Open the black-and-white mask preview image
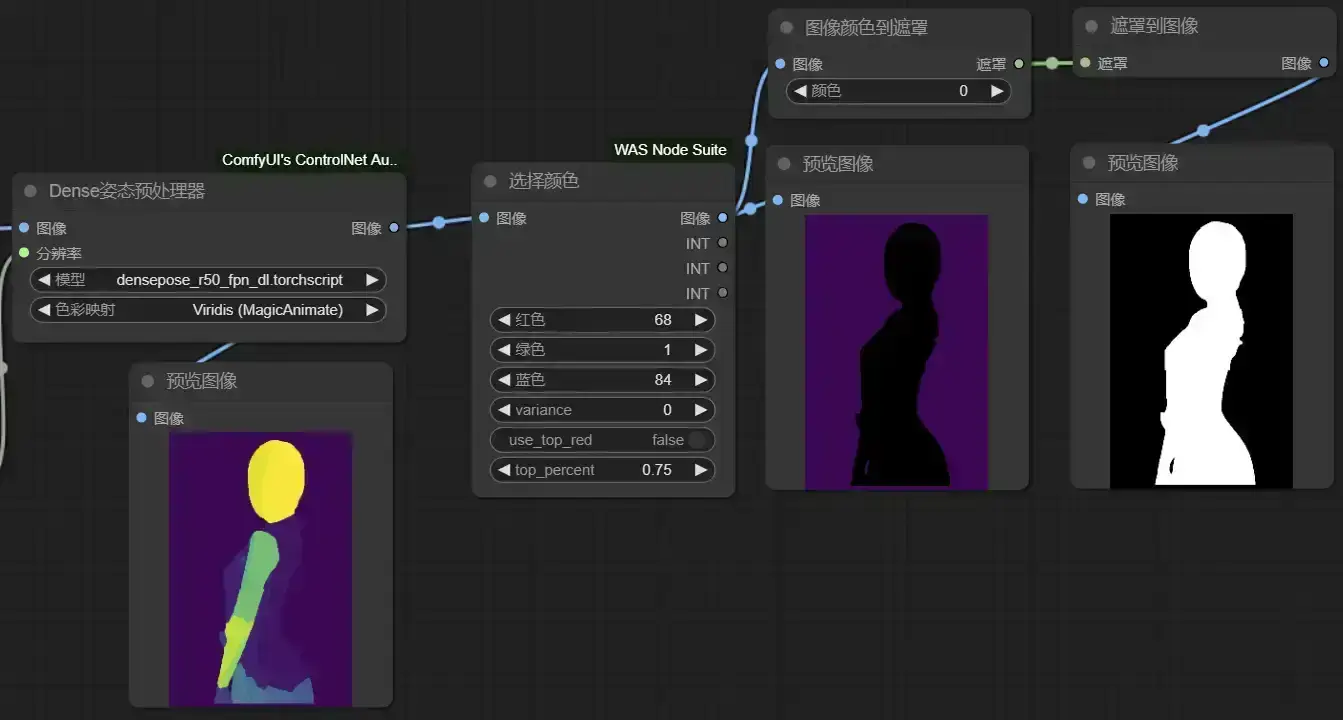 1201,351
